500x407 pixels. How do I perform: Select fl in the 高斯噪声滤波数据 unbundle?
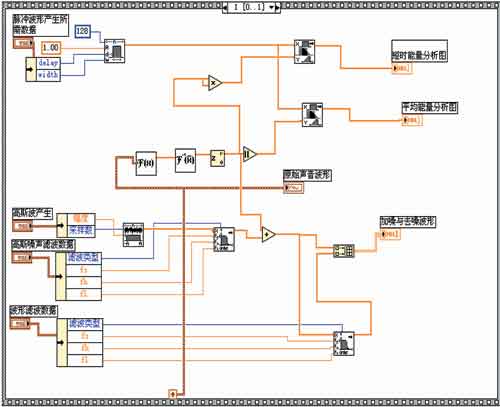tap(84, 294)
